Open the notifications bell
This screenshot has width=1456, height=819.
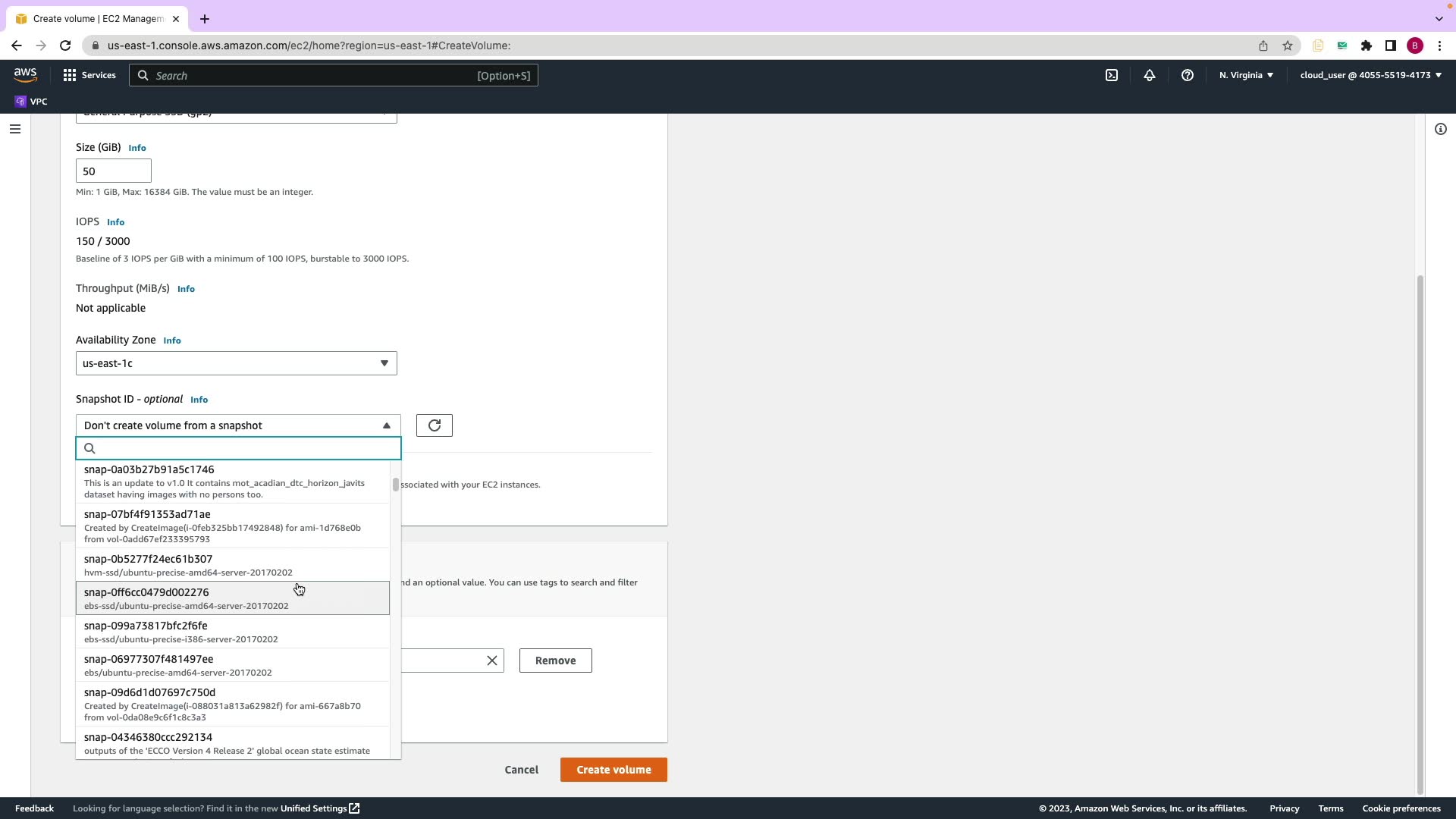[1149, 75]
